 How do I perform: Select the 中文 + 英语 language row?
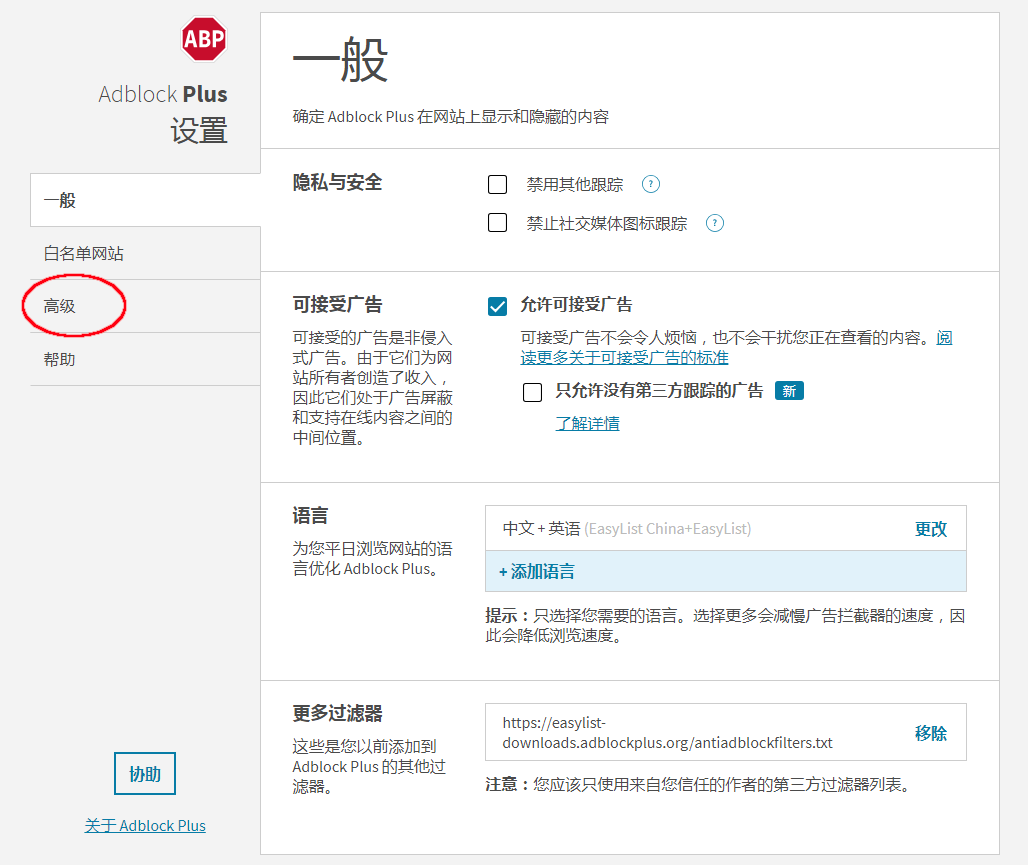[x=726, y=528]
